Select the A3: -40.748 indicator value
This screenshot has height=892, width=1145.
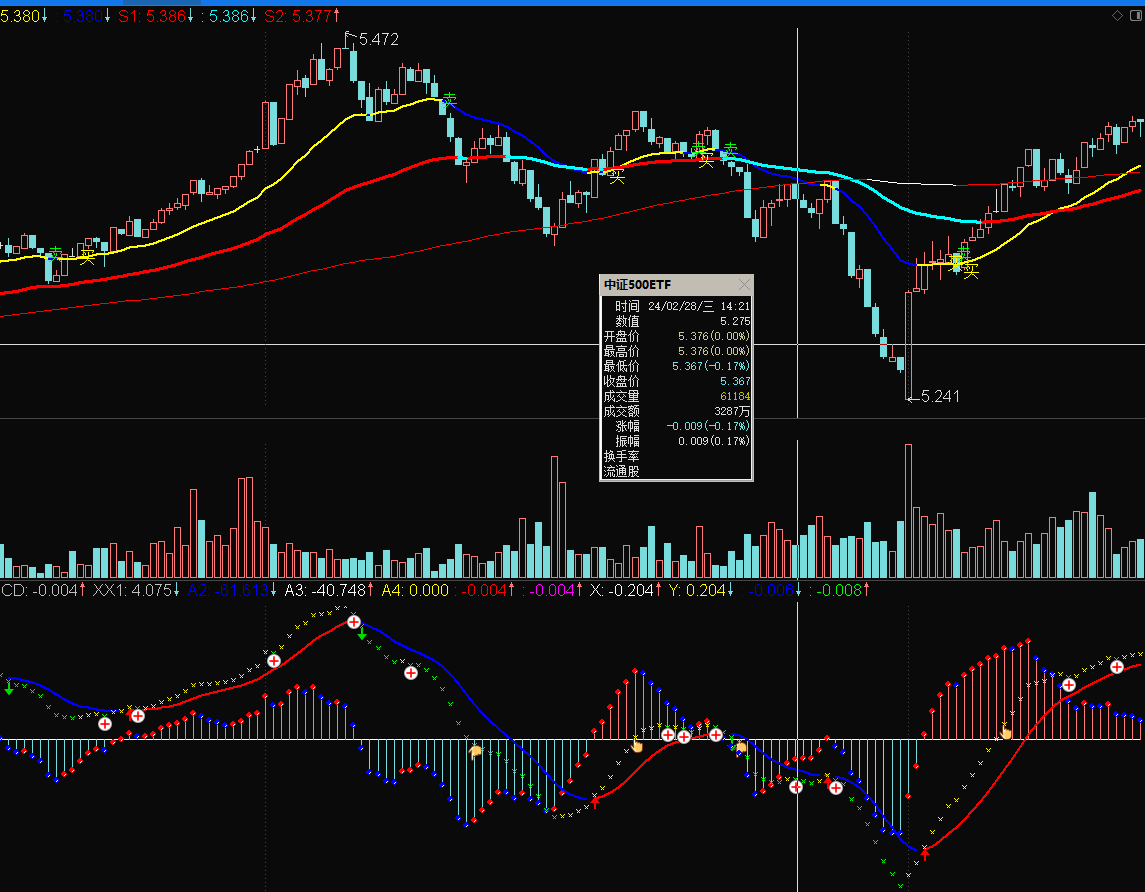(326, 590)
